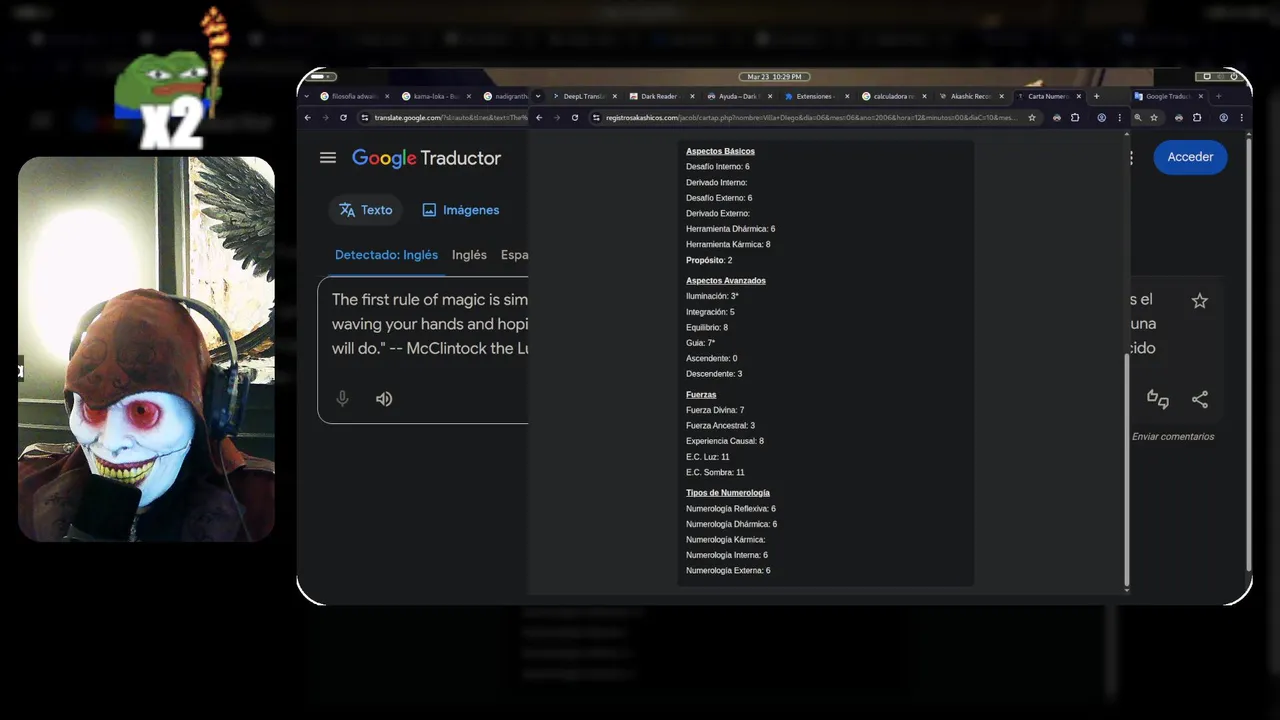Image resolution: width=1280 pixels, height=720 pixels.
Task: Expand tab search chevron in Translate window
Action: point(306,96)
